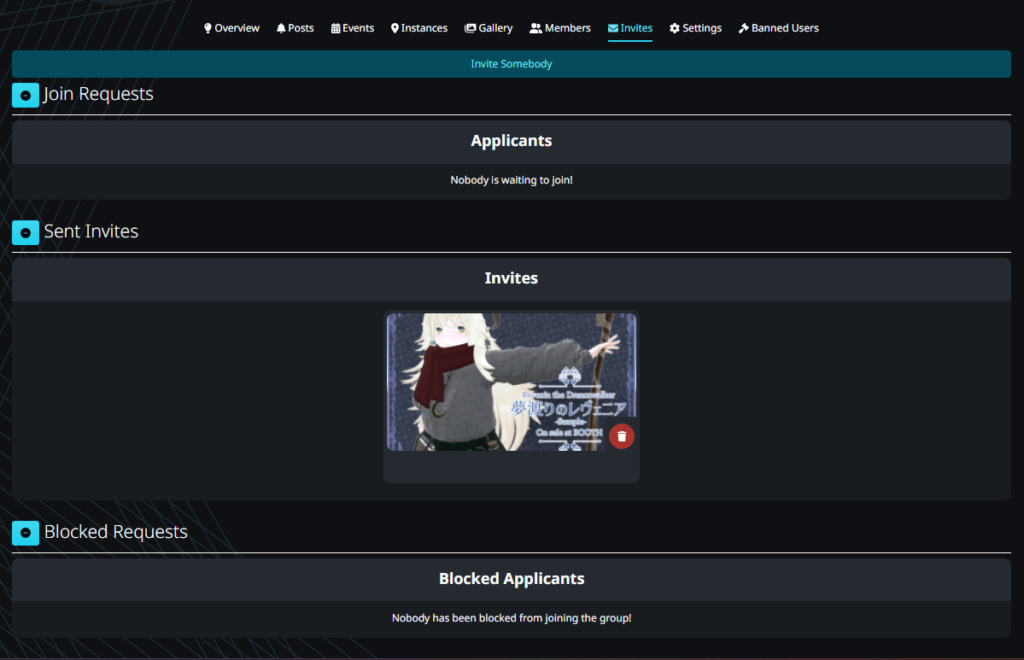Image resolution: width=1024 pixels, height=660 pixels.
Task: Delete the sent invite with the red trash icon
Action: tap(622, 436)
